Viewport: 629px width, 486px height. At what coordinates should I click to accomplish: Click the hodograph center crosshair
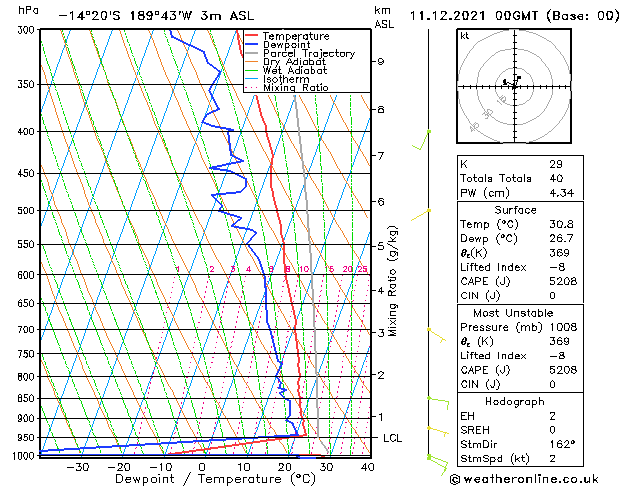pyautogui.click(x=514, y=87)
